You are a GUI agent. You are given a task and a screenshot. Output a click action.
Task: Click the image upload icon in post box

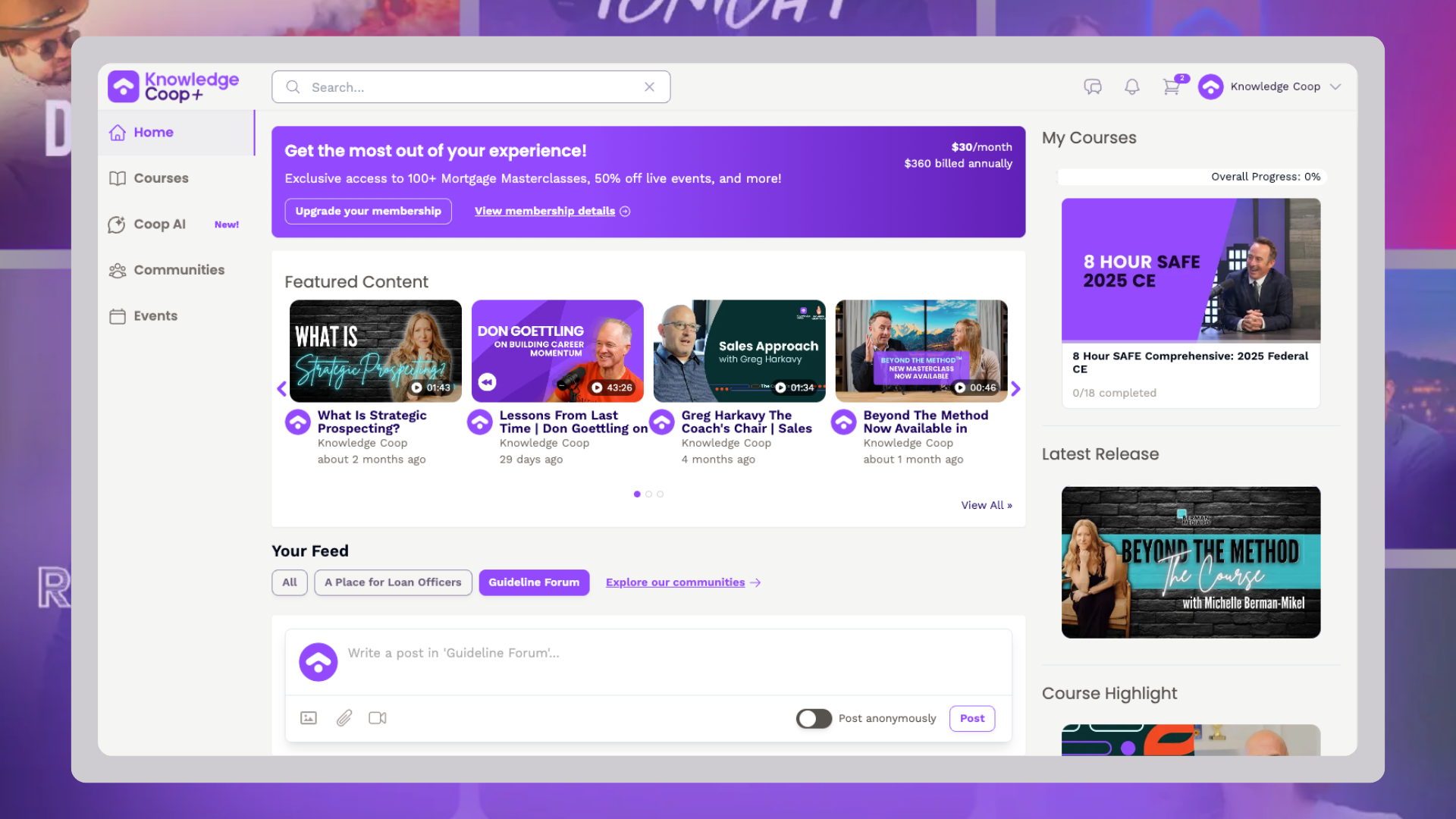click(x=309, y=718)
